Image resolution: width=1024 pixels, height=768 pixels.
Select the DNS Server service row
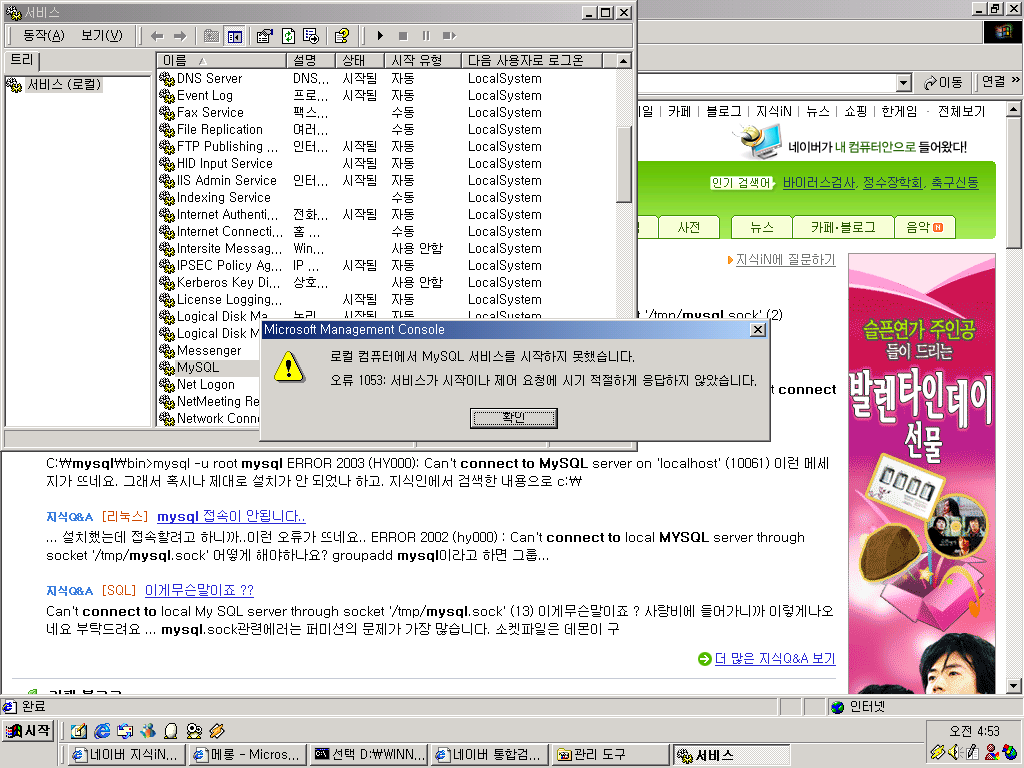pos(387,78)
